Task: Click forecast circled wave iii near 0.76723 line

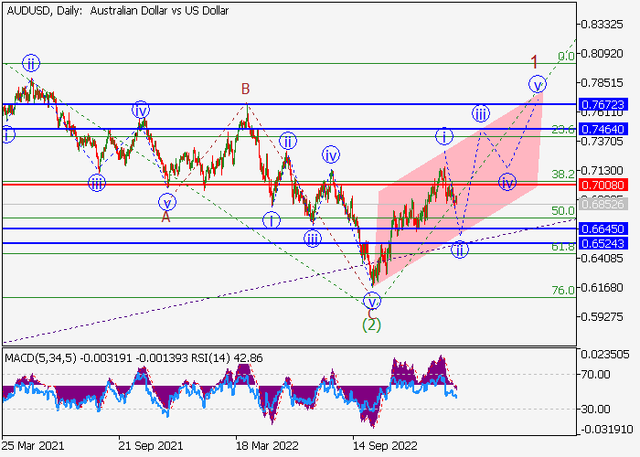Action: coord(481,113)
